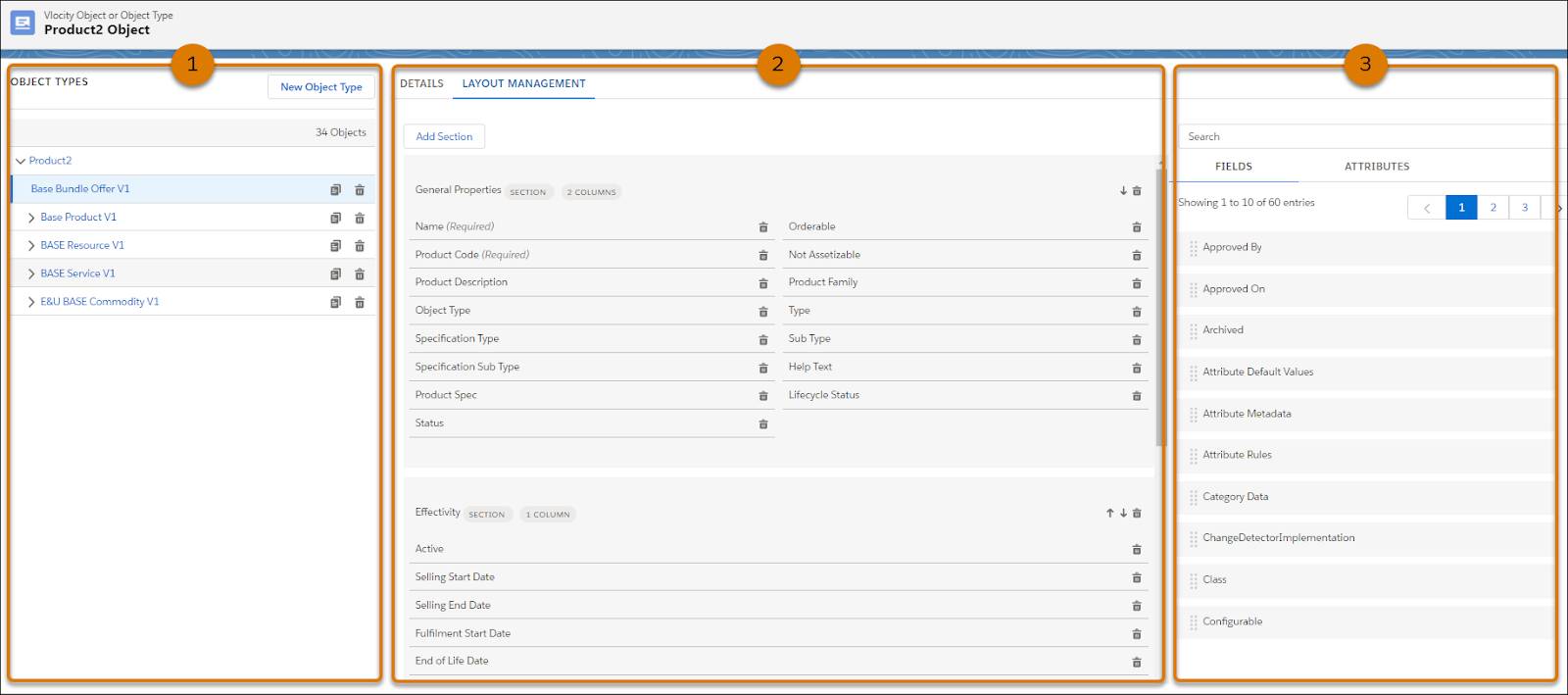Go to previous page of fields
This screenshot has height=695, width=1568.
[x=1427, y=207]
